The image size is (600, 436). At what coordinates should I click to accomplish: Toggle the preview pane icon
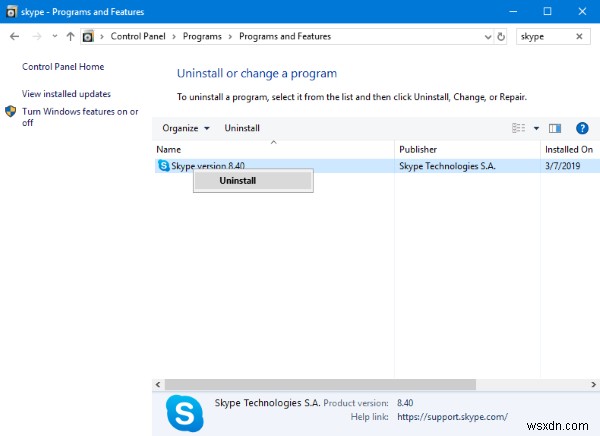click(x=555, y=128)
